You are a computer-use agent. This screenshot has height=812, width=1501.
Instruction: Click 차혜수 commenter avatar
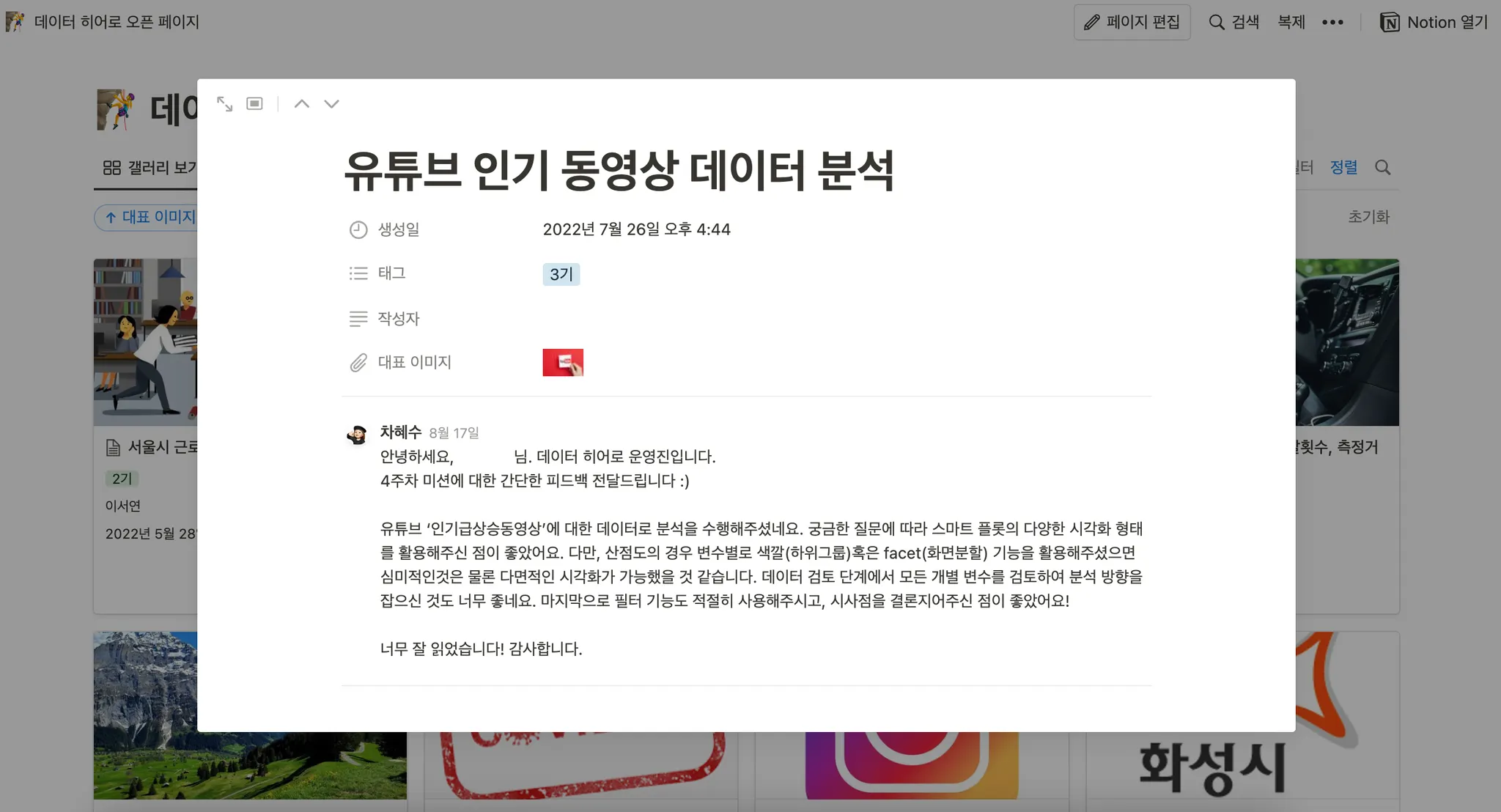pyautogui.click(x=357, y=435)
